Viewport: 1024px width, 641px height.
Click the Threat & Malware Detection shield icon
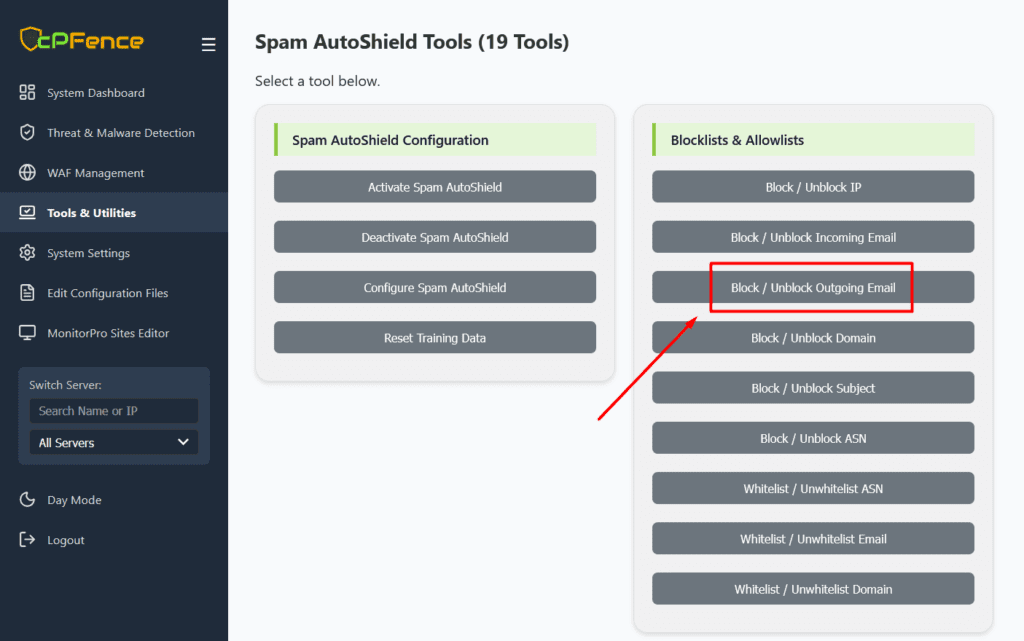[28, 133]
